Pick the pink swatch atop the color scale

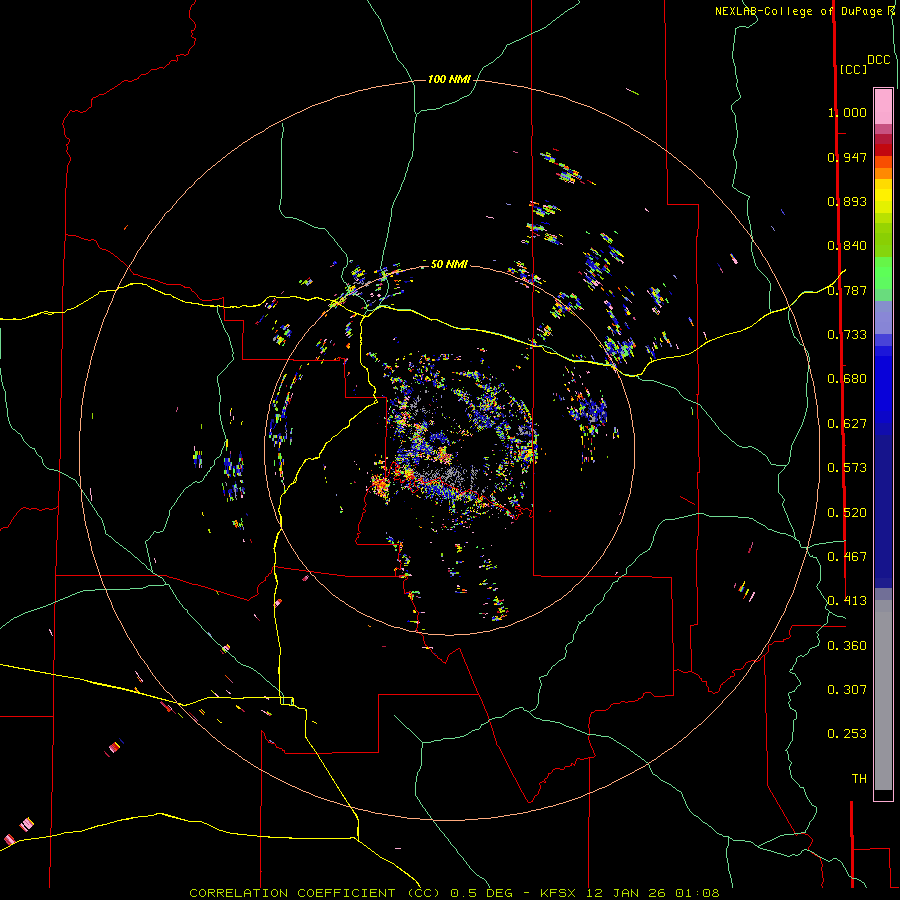click(x=883, y=106)
